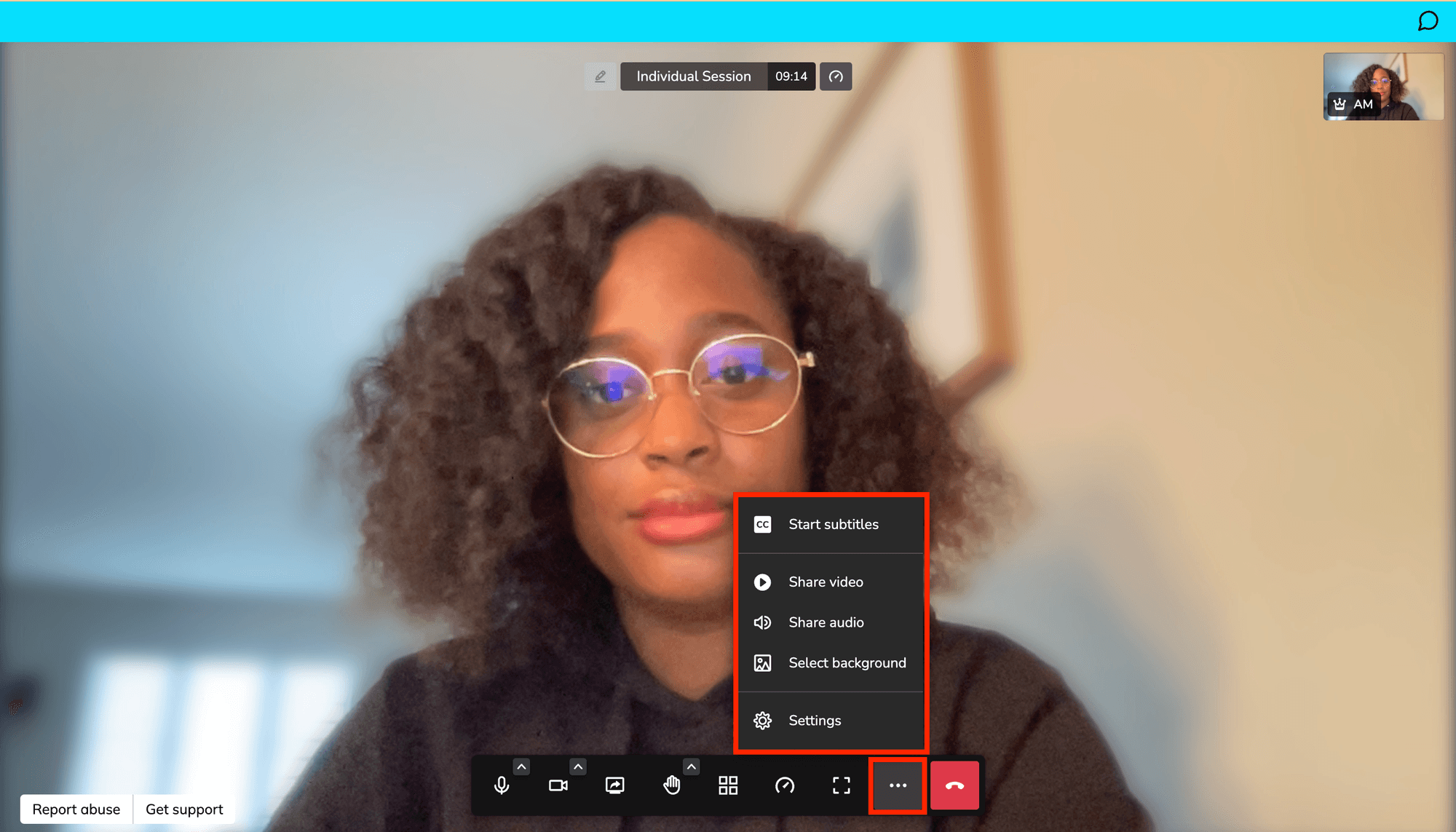Close the more actions menu
The width and height of the screenshot is (1456, 832).
(898, 785)
